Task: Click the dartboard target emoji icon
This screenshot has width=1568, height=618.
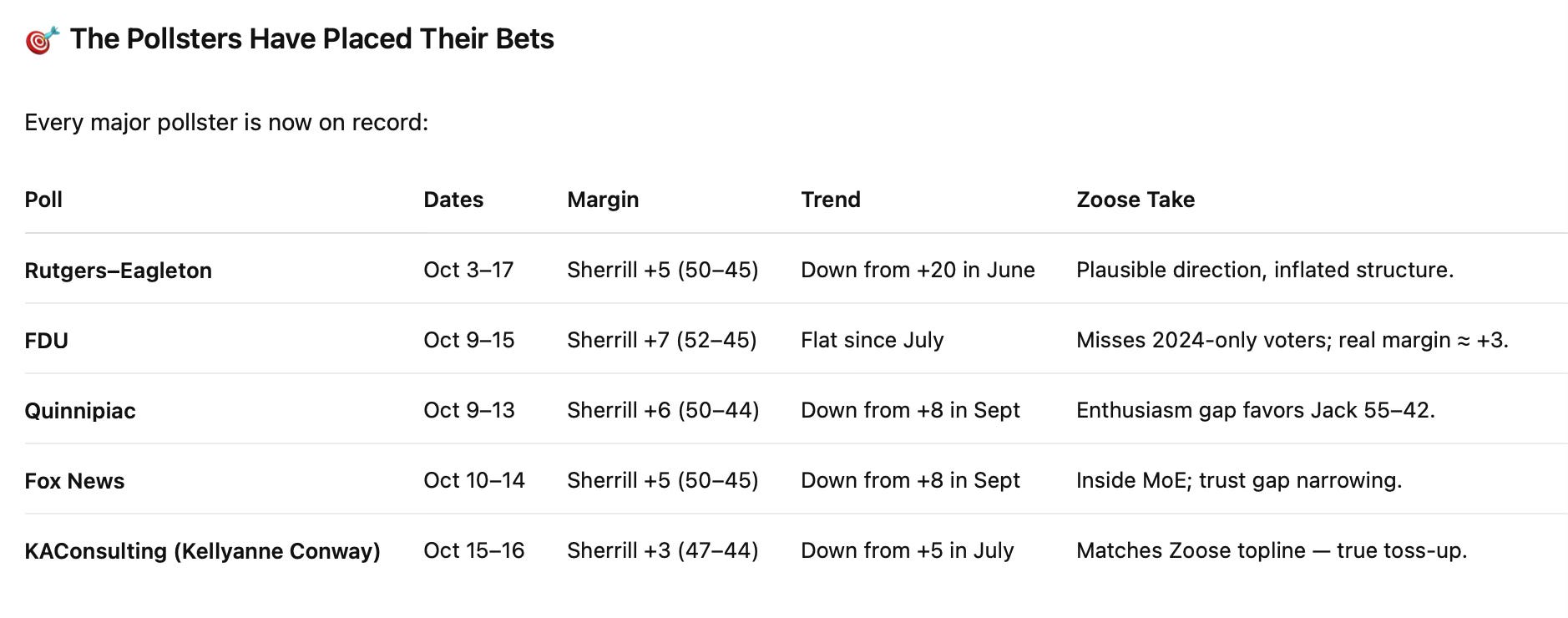Action: [x=42, y=39]
